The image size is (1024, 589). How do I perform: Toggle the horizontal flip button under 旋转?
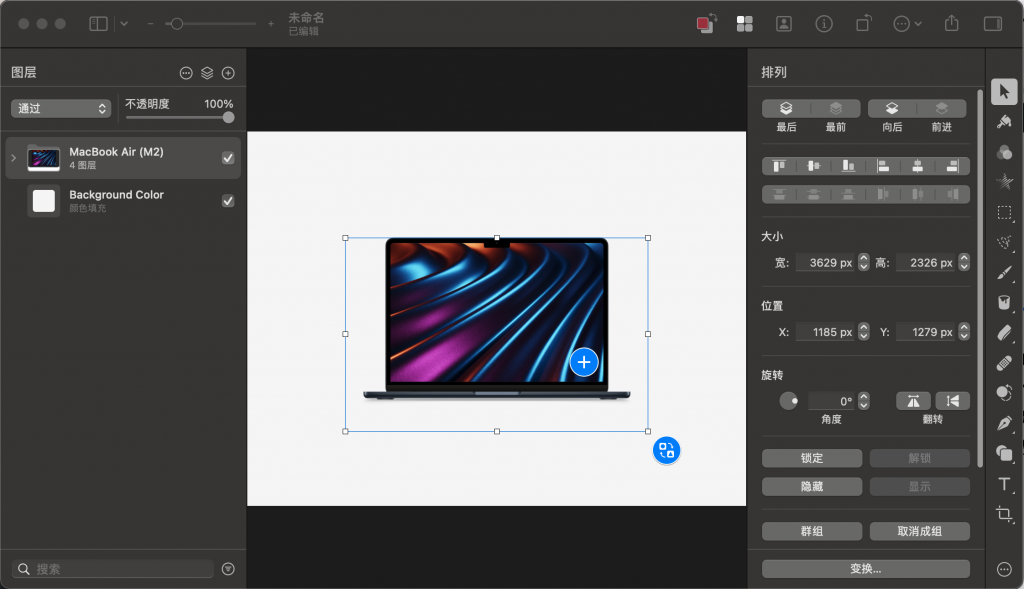[913, 400]
